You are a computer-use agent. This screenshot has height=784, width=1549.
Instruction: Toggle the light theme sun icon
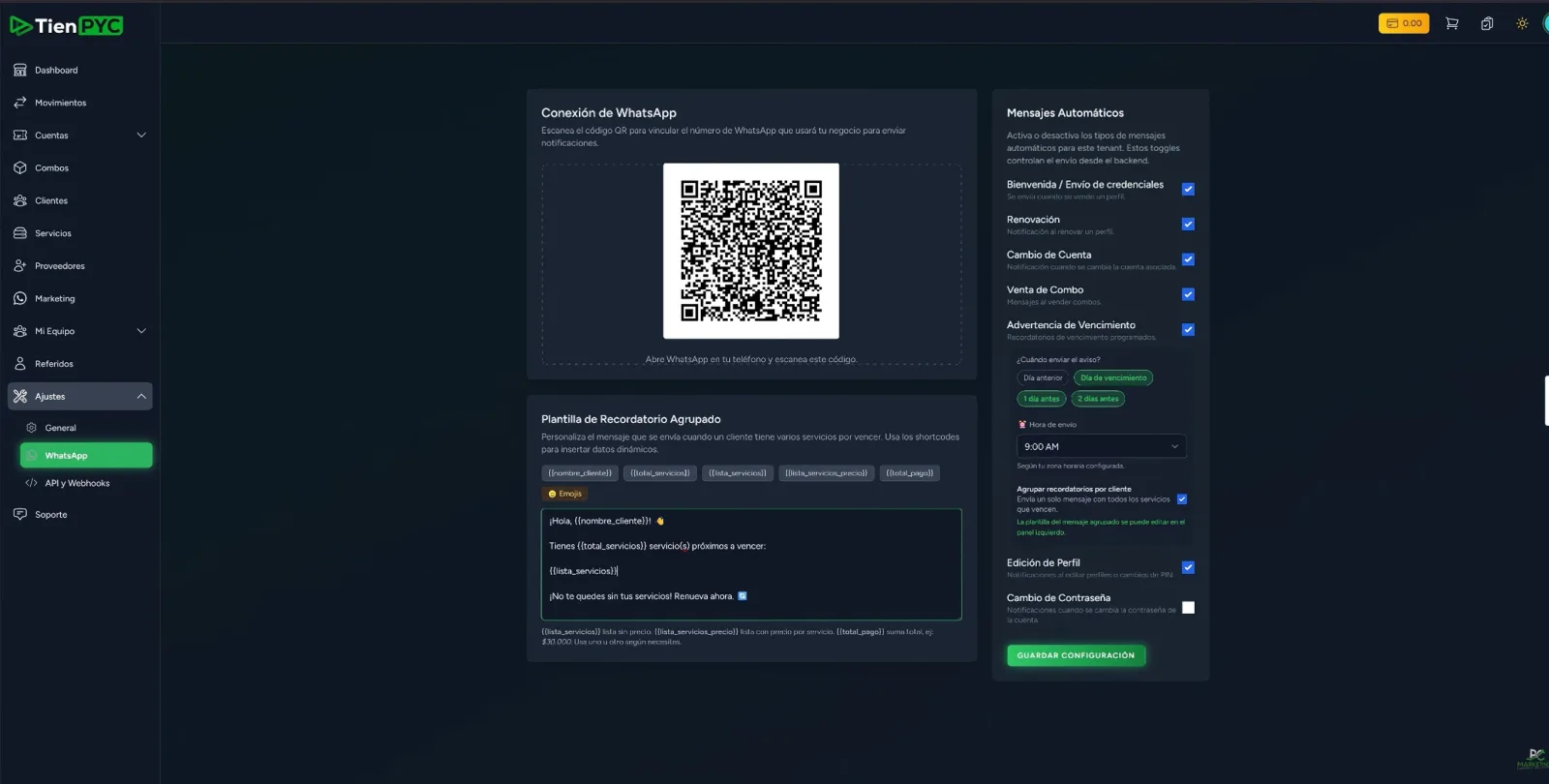pos(1522,23)
